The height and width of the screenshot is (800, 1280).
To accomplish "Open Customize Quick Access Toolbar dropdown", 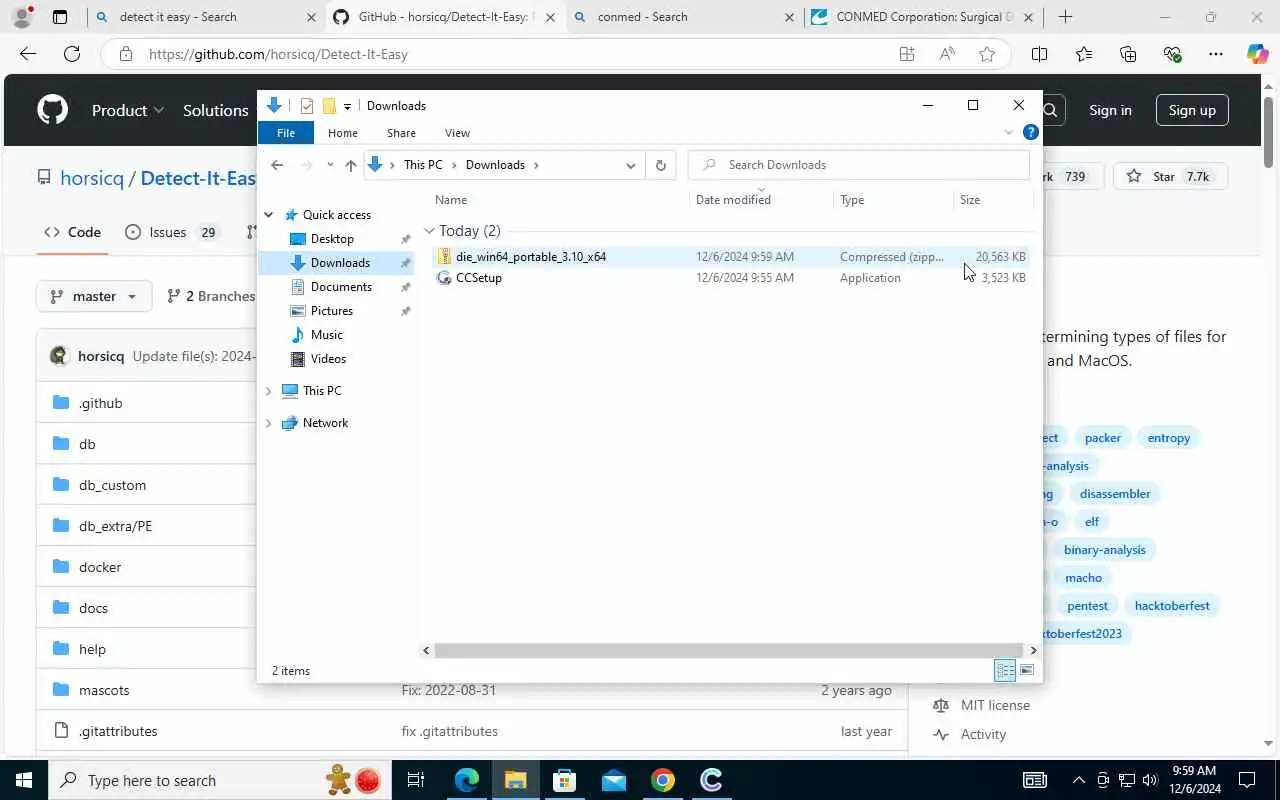I will (347, 106).
